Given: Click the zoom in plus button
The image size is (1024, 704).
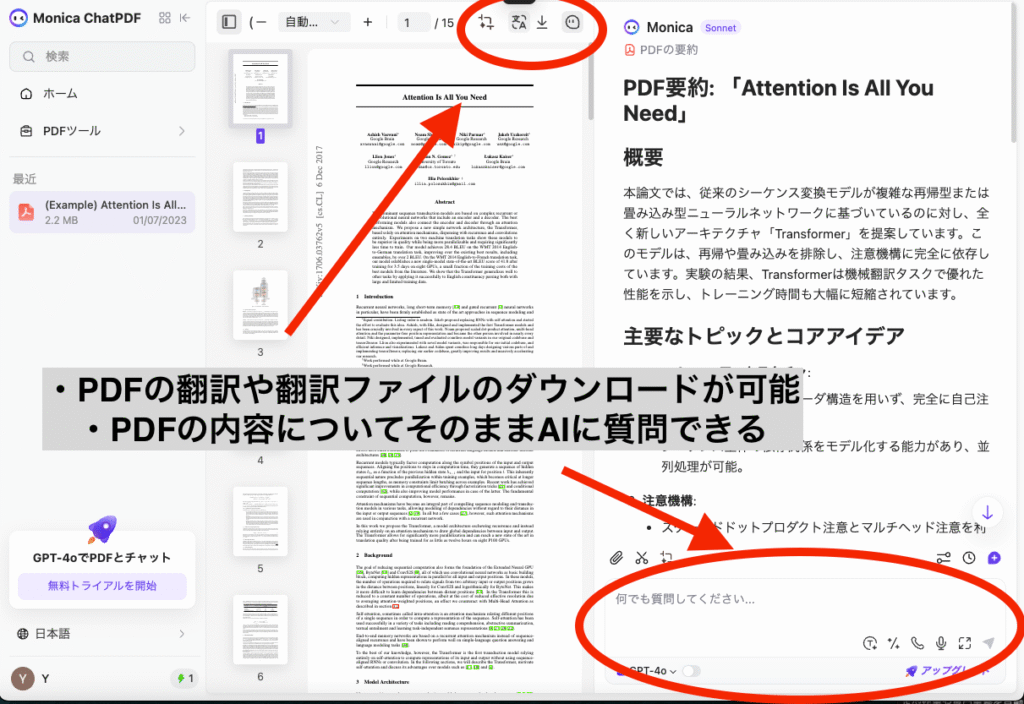Looking at the screenshot, I should 368,22.
